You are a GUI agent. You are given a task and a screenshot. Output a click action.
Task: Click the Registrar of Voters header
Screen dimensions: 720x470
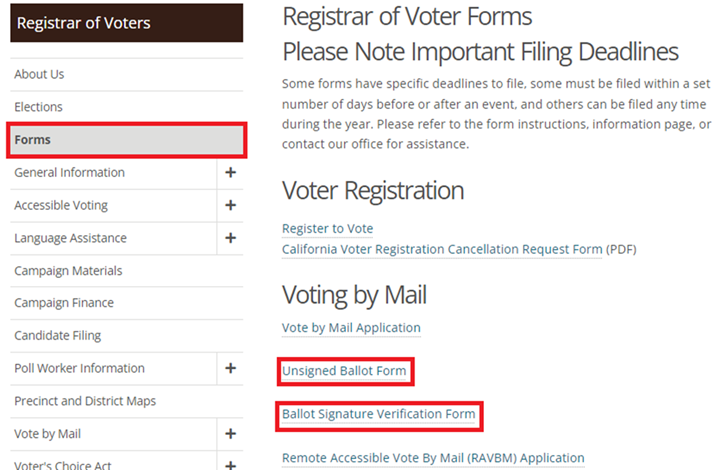(x=84, y=22)
